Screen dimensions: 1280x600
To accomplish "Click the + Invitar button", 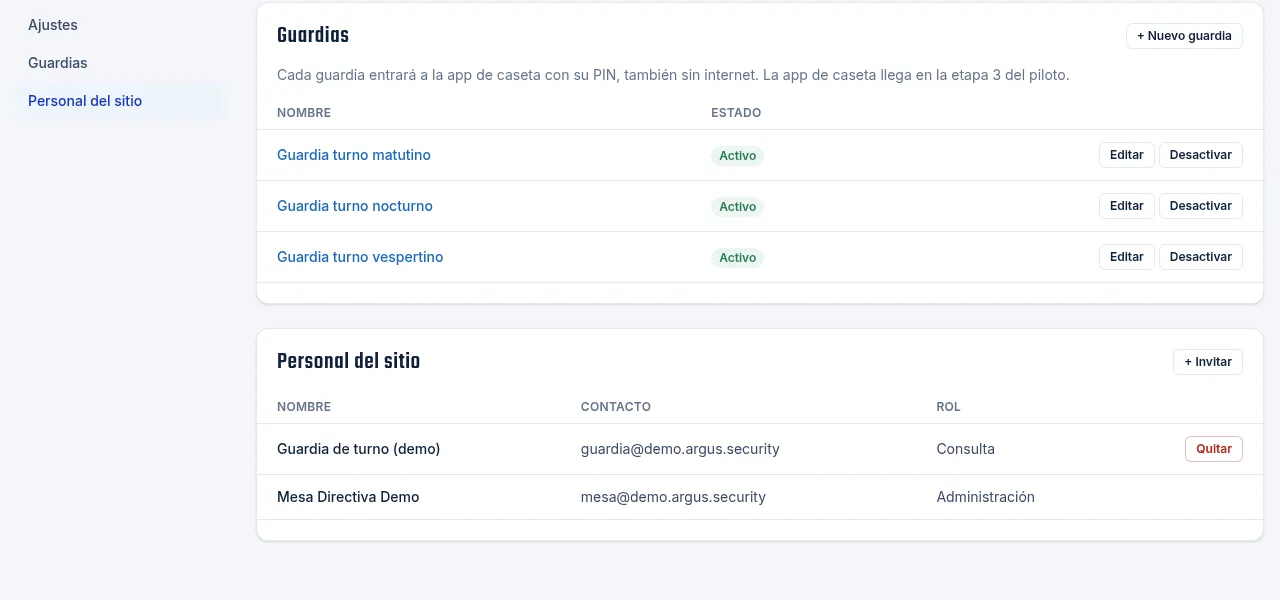I will 1208,362.
